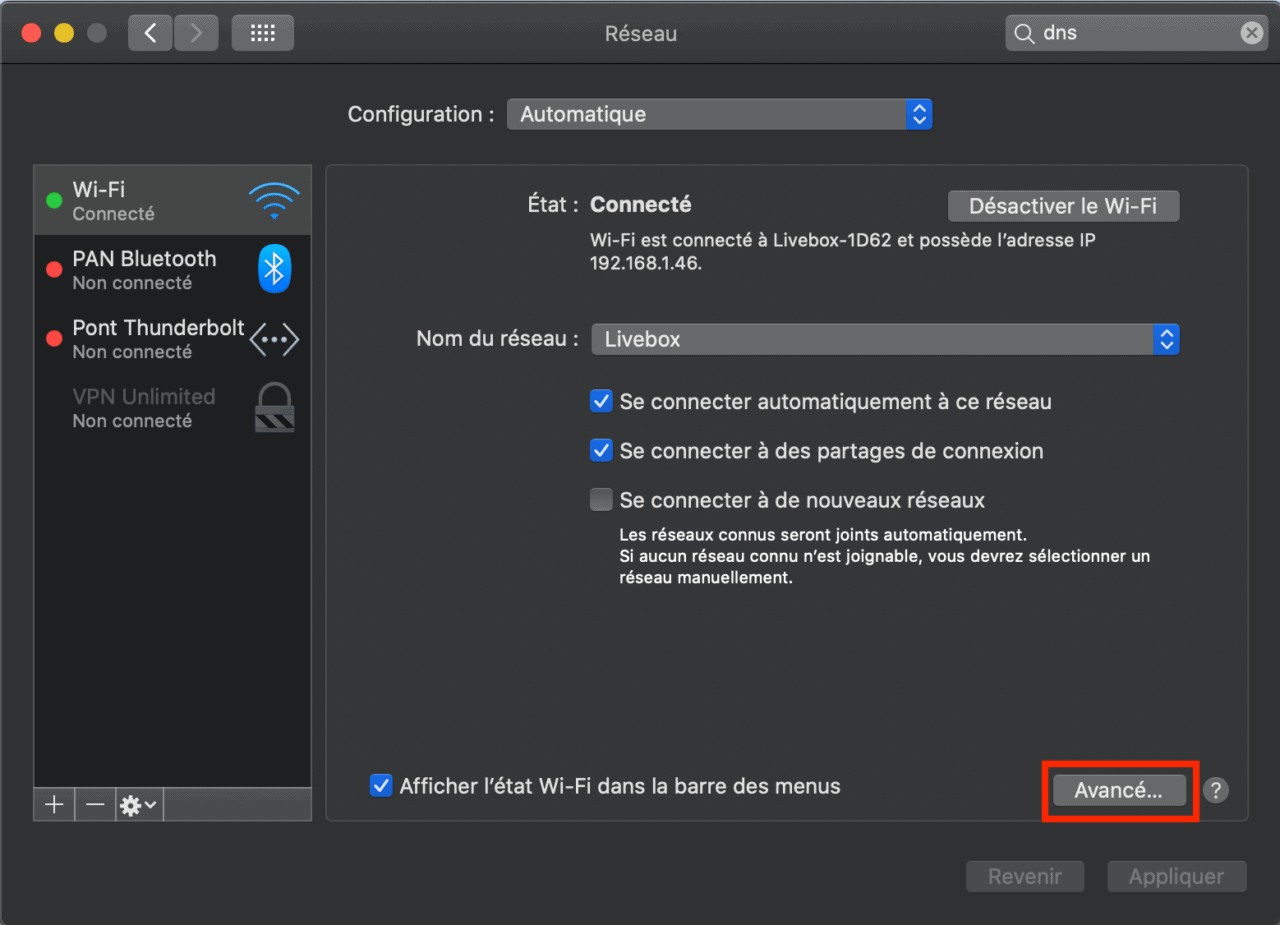Add a new service with plus
The width and height of the screenshot is (1280, 925).
pos(54,804)
